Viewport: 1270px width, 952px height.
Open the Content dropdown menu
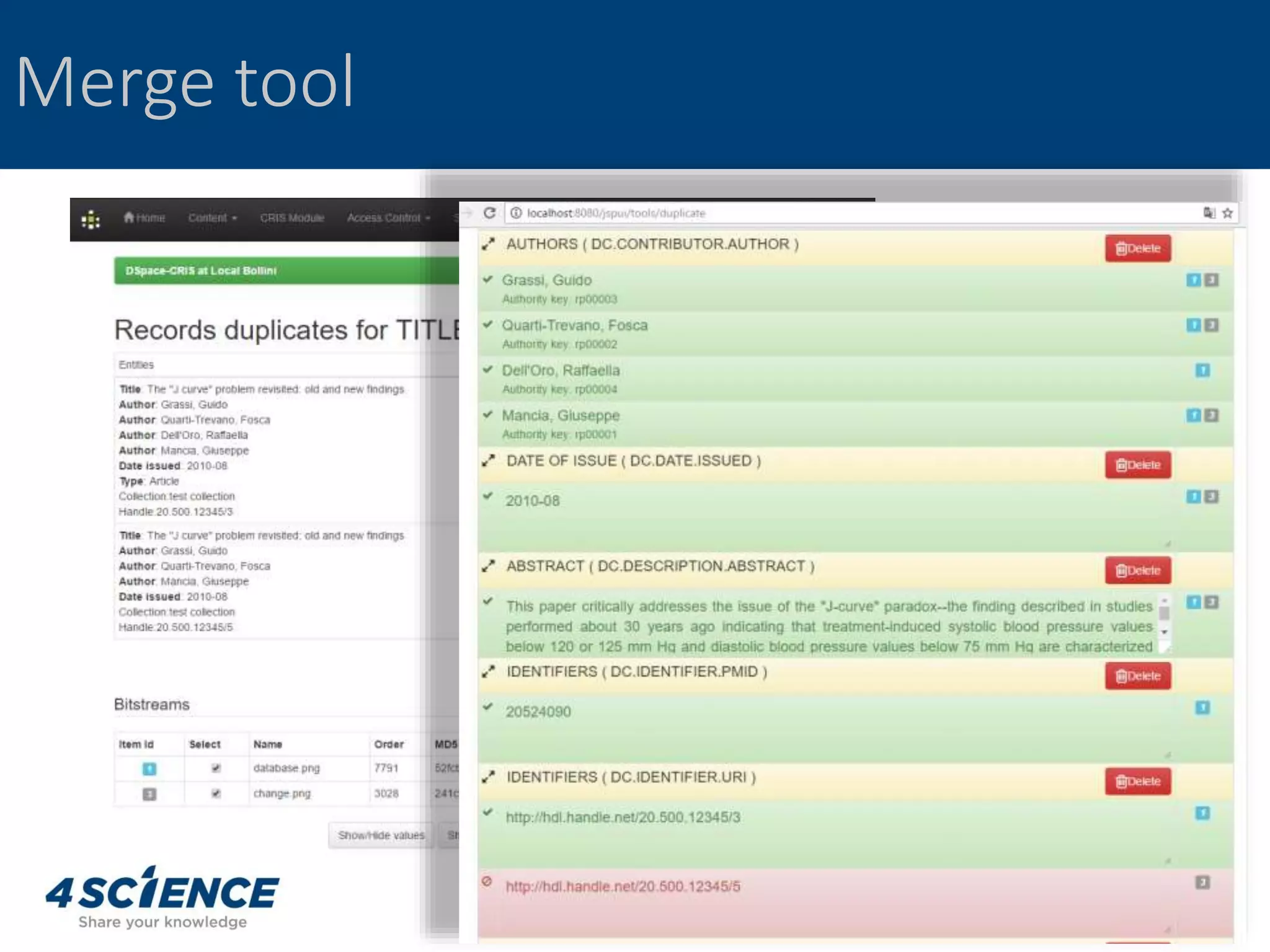(x=213, y=218)
